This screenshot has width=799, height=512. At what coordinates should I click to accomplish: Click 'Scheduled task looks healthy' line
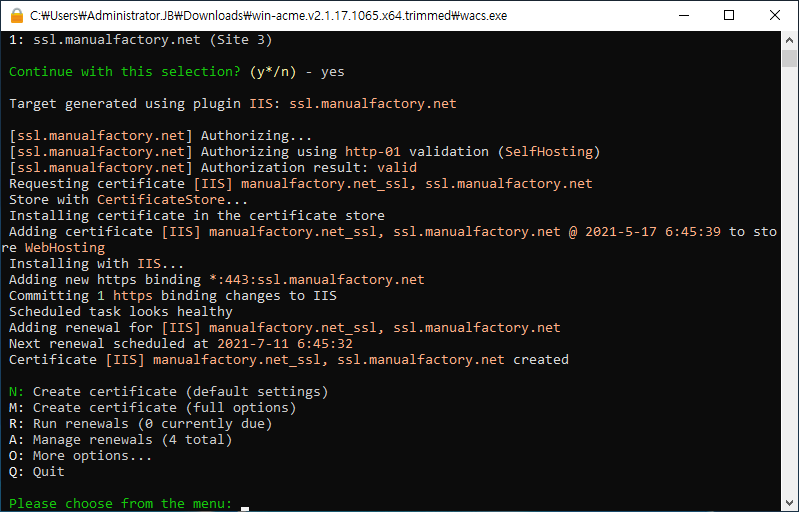pos(121,312)
